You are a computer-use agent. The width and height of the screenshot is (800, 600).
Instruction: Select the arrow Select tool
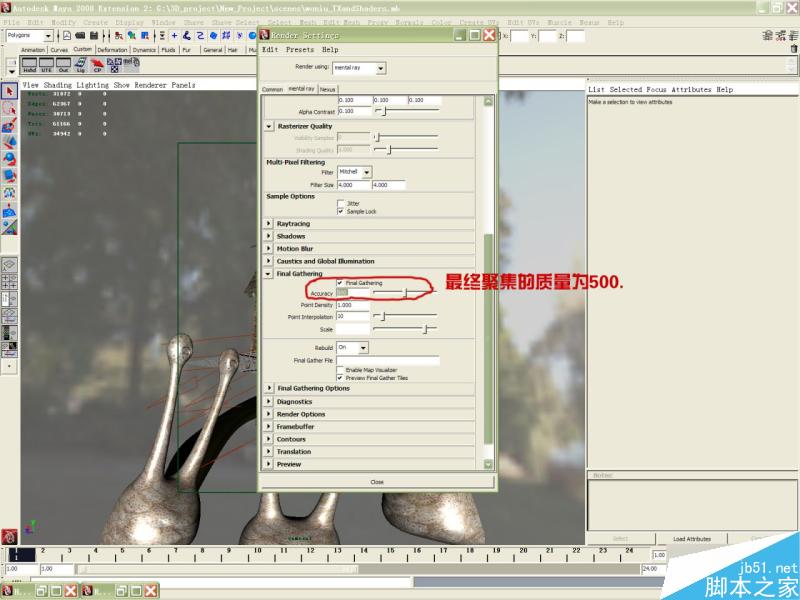(9, 92)
